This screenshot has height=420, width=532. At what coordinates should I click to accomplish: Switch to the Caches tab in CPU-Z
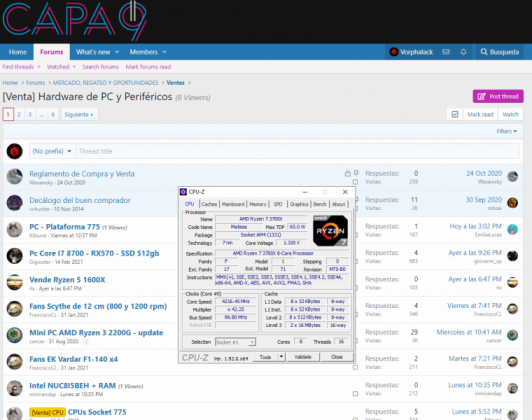pyautogui.click(x=209, y=204)
